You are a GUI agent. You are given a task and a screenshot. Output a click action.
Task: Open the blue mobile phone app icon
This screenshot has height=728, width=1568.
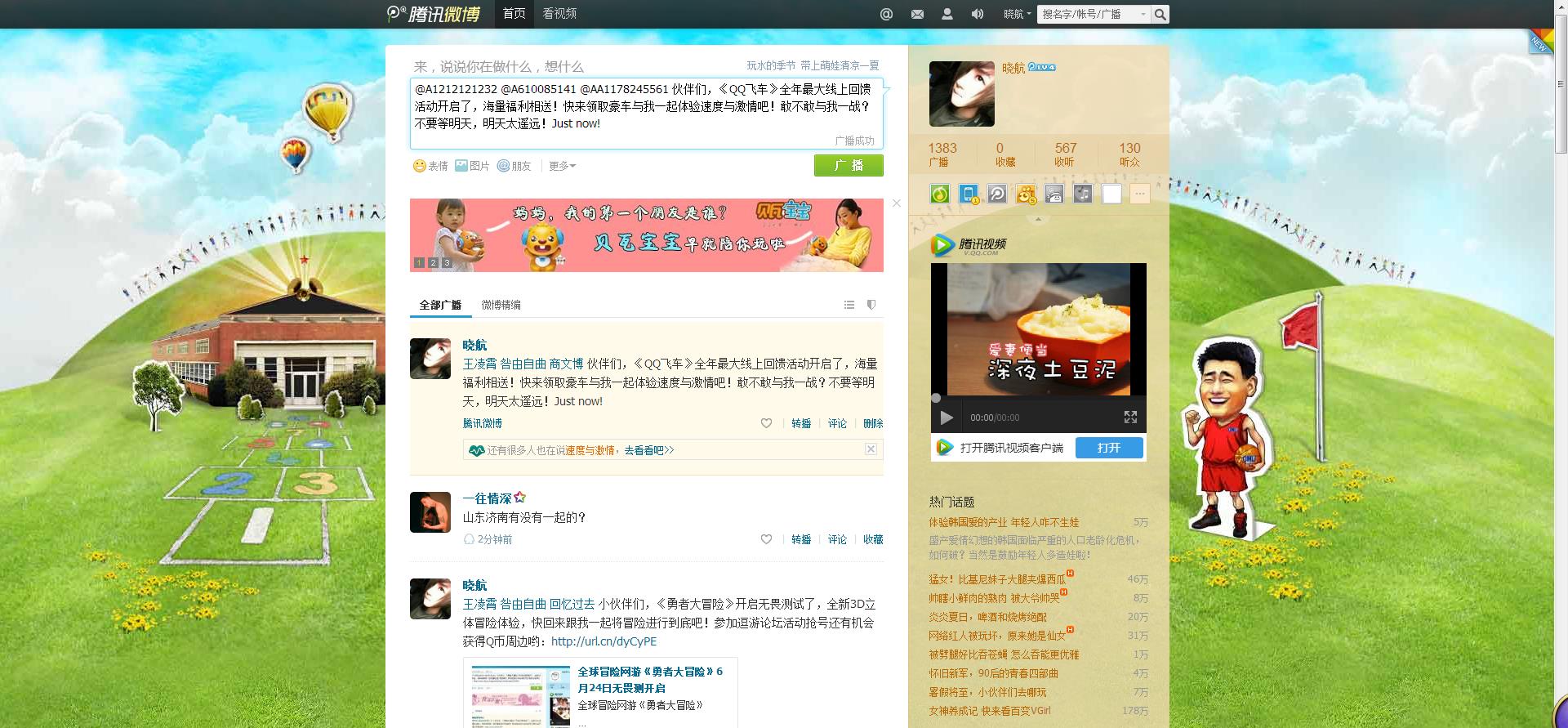pos(969,194)
